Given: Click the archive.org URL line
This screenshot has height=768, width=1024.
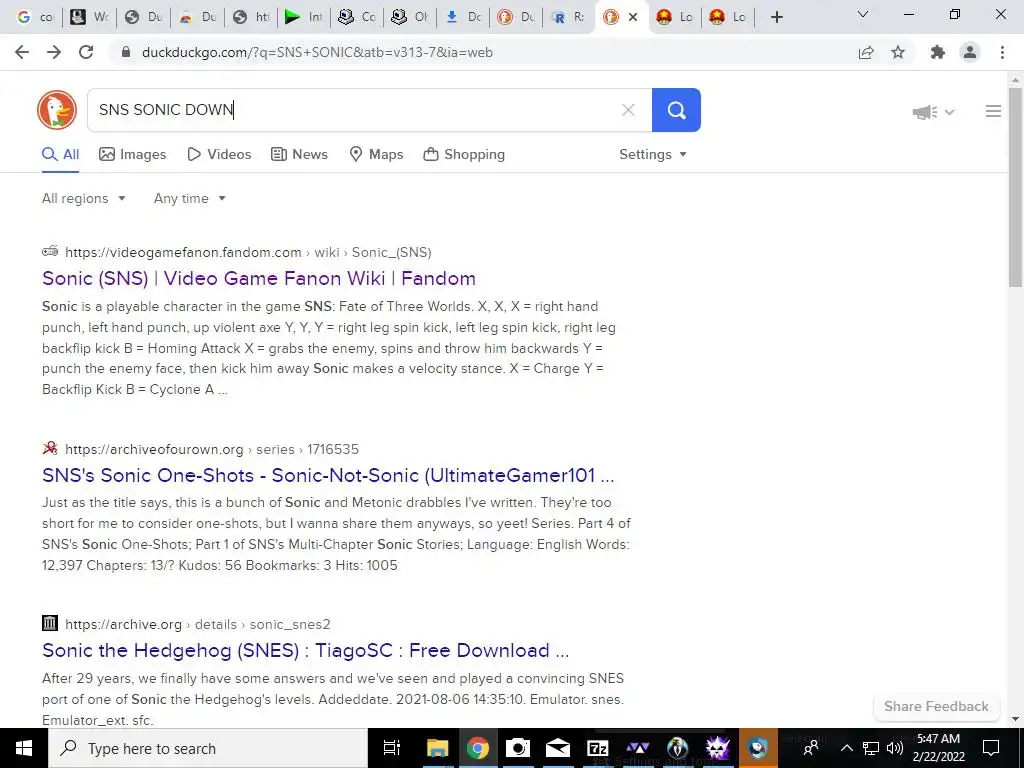Looking at the screenshot, I should pos(197,625).
